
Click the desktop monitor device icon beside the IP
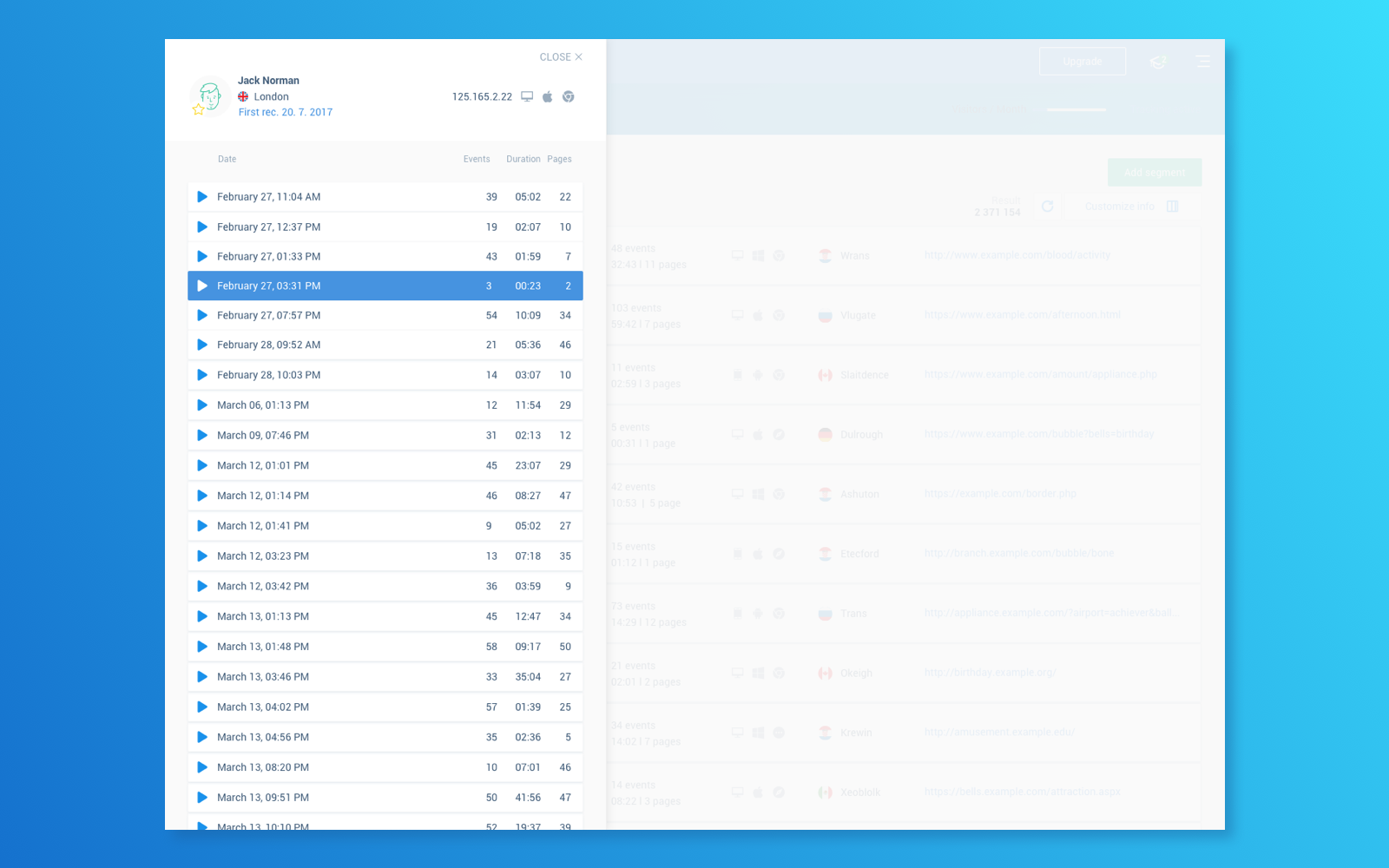point(527,96)
